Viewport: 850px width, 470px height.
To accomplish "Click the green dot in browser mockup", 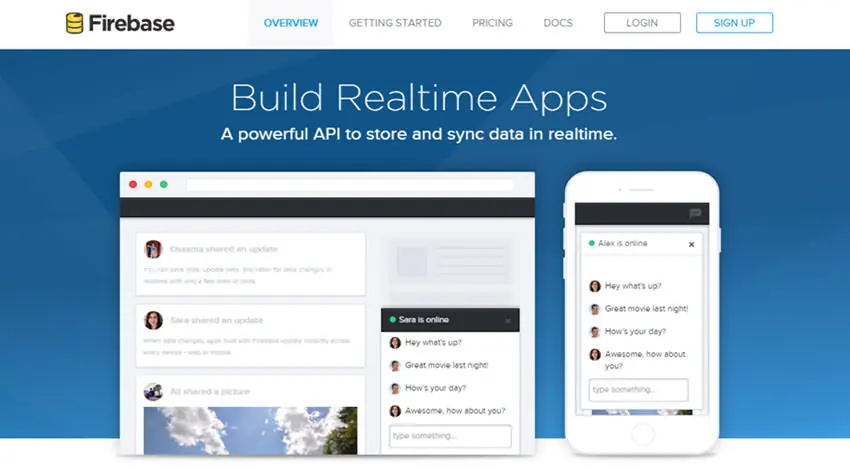I will pyautogui.click(x=164, y=184).
